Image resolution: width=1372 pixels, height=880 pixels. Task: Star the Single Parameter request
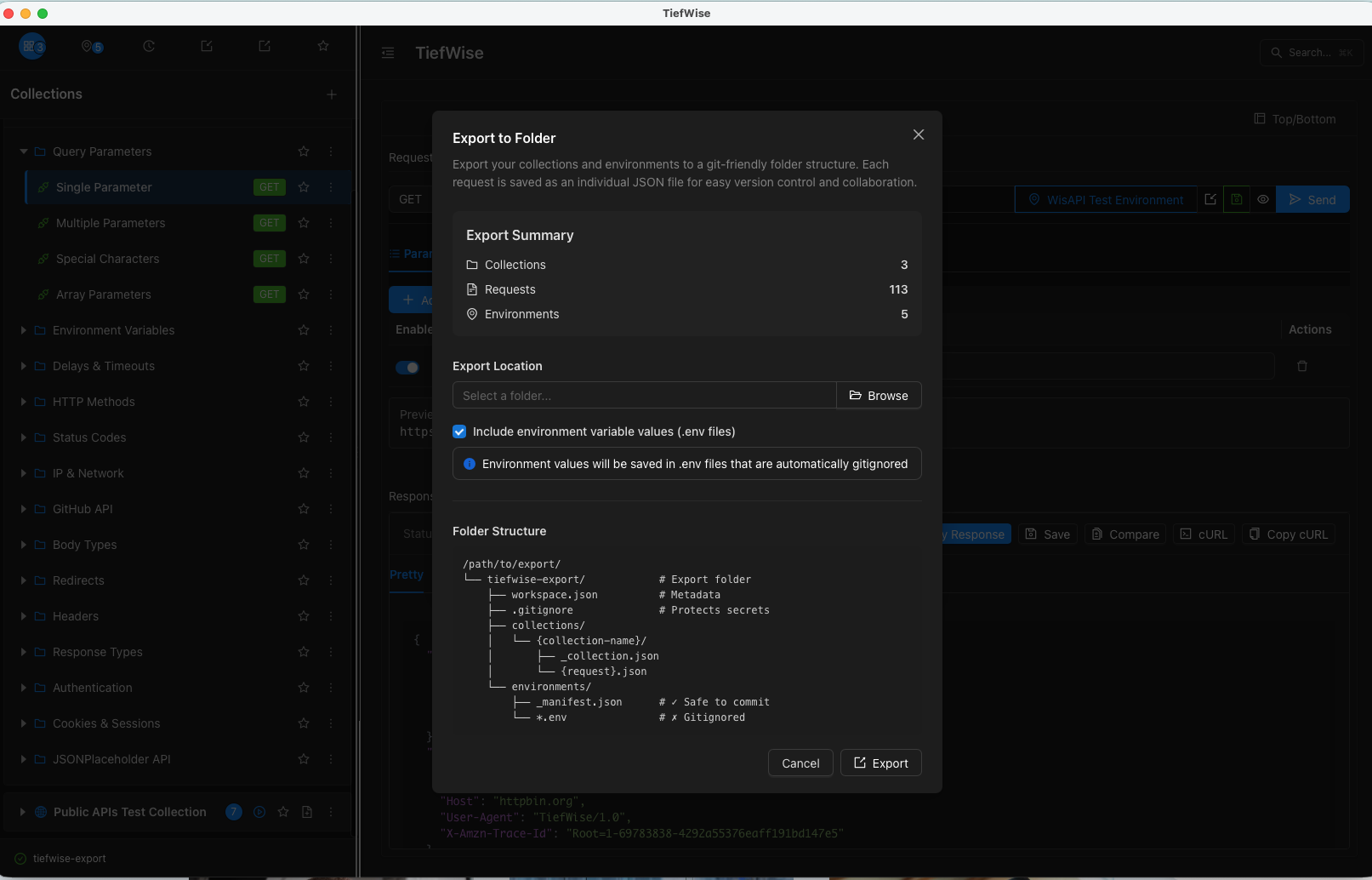[x=304, y=187]
